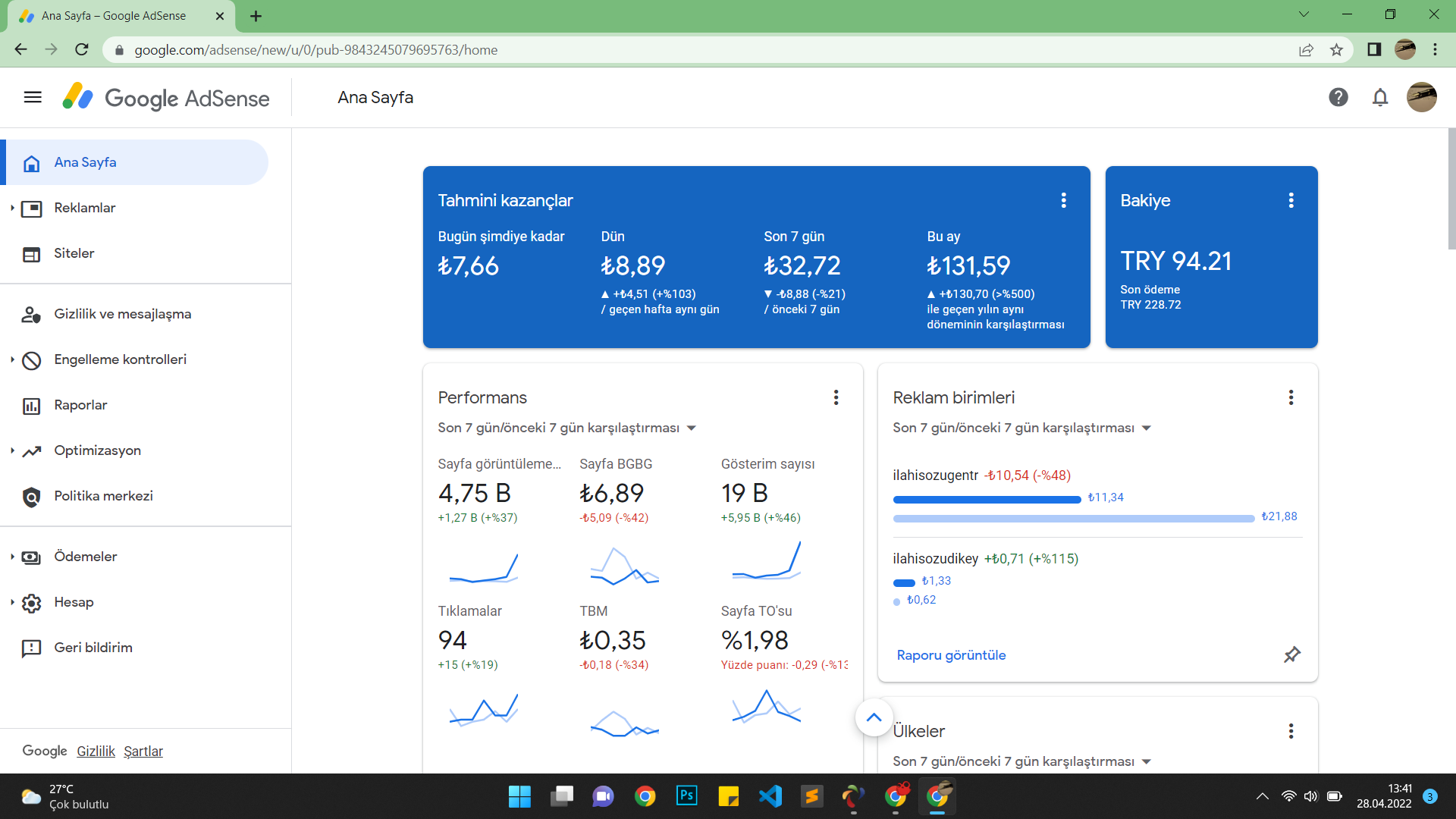Click the Bakiye amount TRY 94.21
The image size is (1456, 819).
[x=1176, y=261]
